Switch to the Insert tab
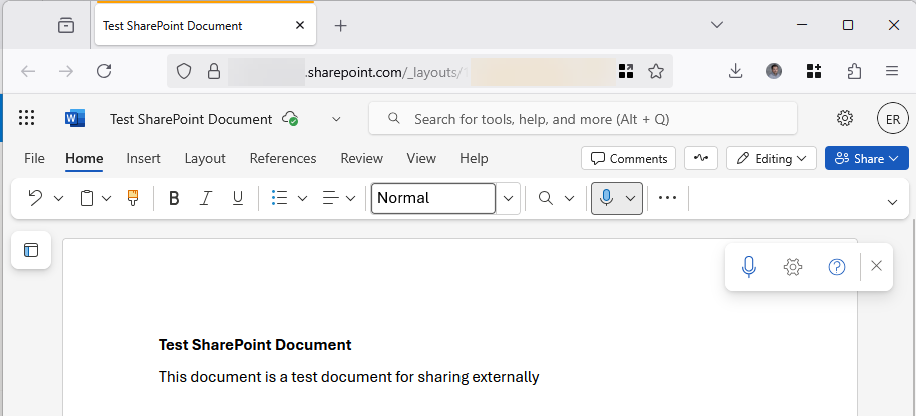The image size is (916, 416). pos(143,158)
